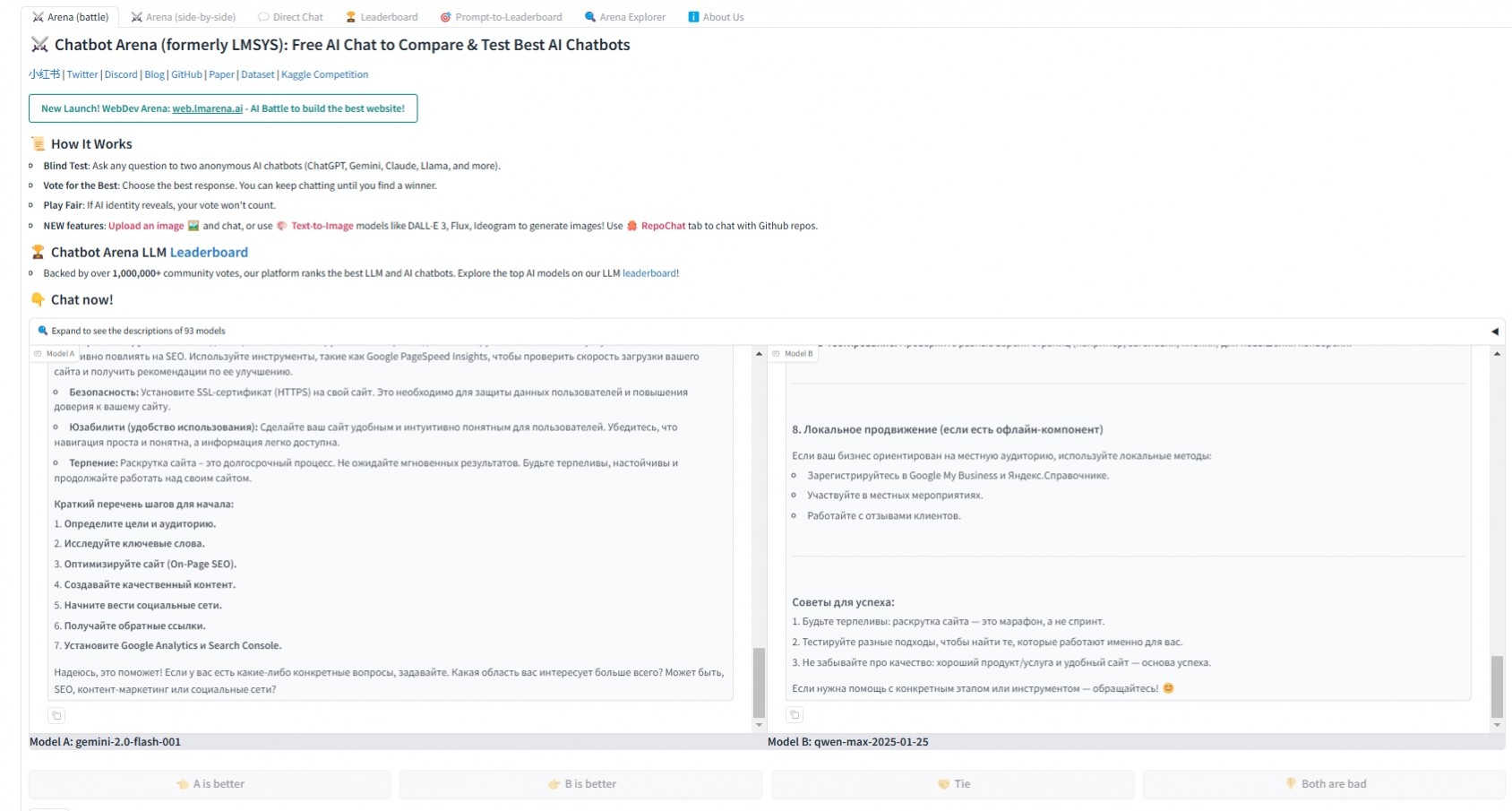Click Model A scrollbar down arrow

coord(759,725)
